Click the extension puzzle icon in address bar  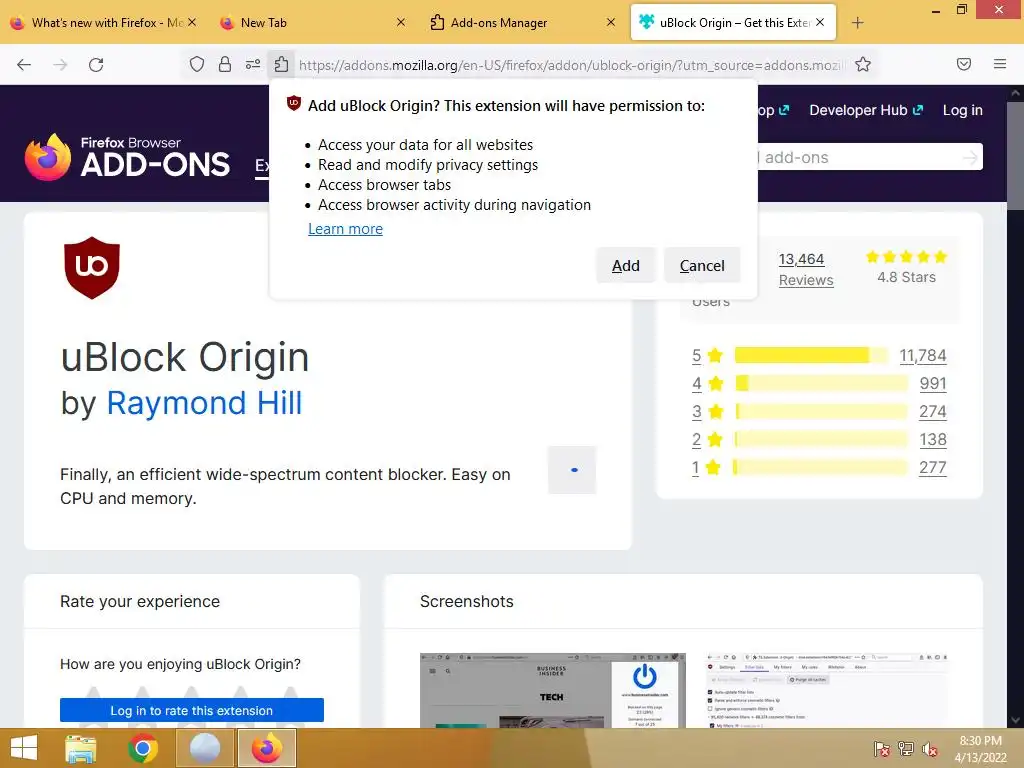(281, 64)
